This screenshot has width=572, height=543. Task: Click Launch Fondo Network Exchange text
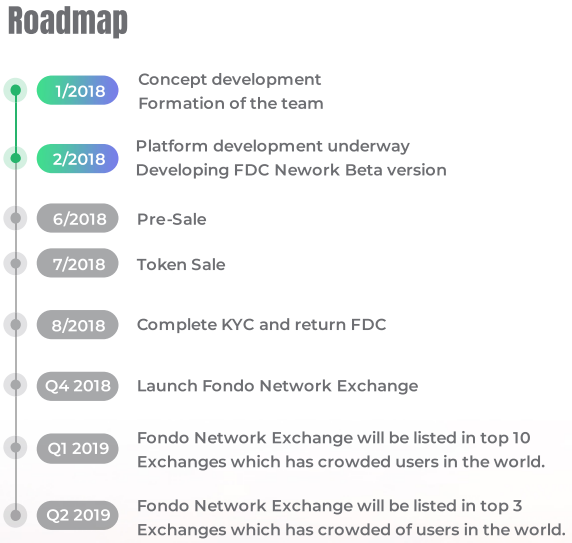[x=278, y=386]
